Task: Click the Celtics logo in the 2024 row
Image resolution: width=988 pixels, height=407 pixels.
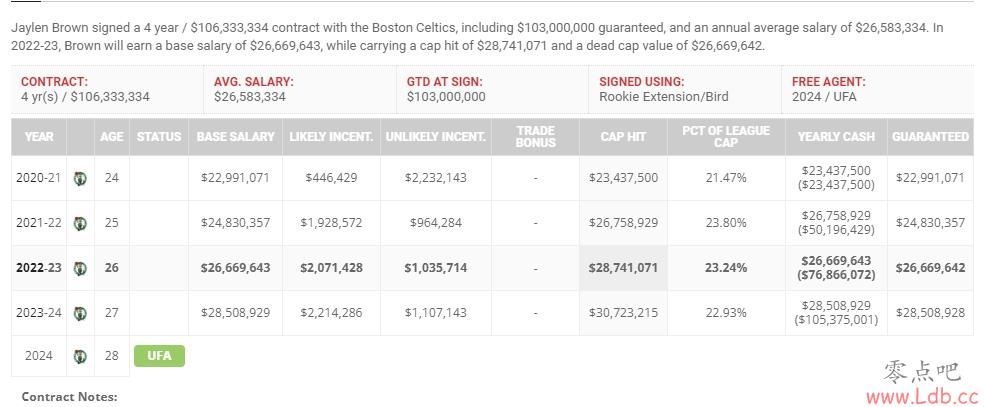Action: [x=80, y=356]
